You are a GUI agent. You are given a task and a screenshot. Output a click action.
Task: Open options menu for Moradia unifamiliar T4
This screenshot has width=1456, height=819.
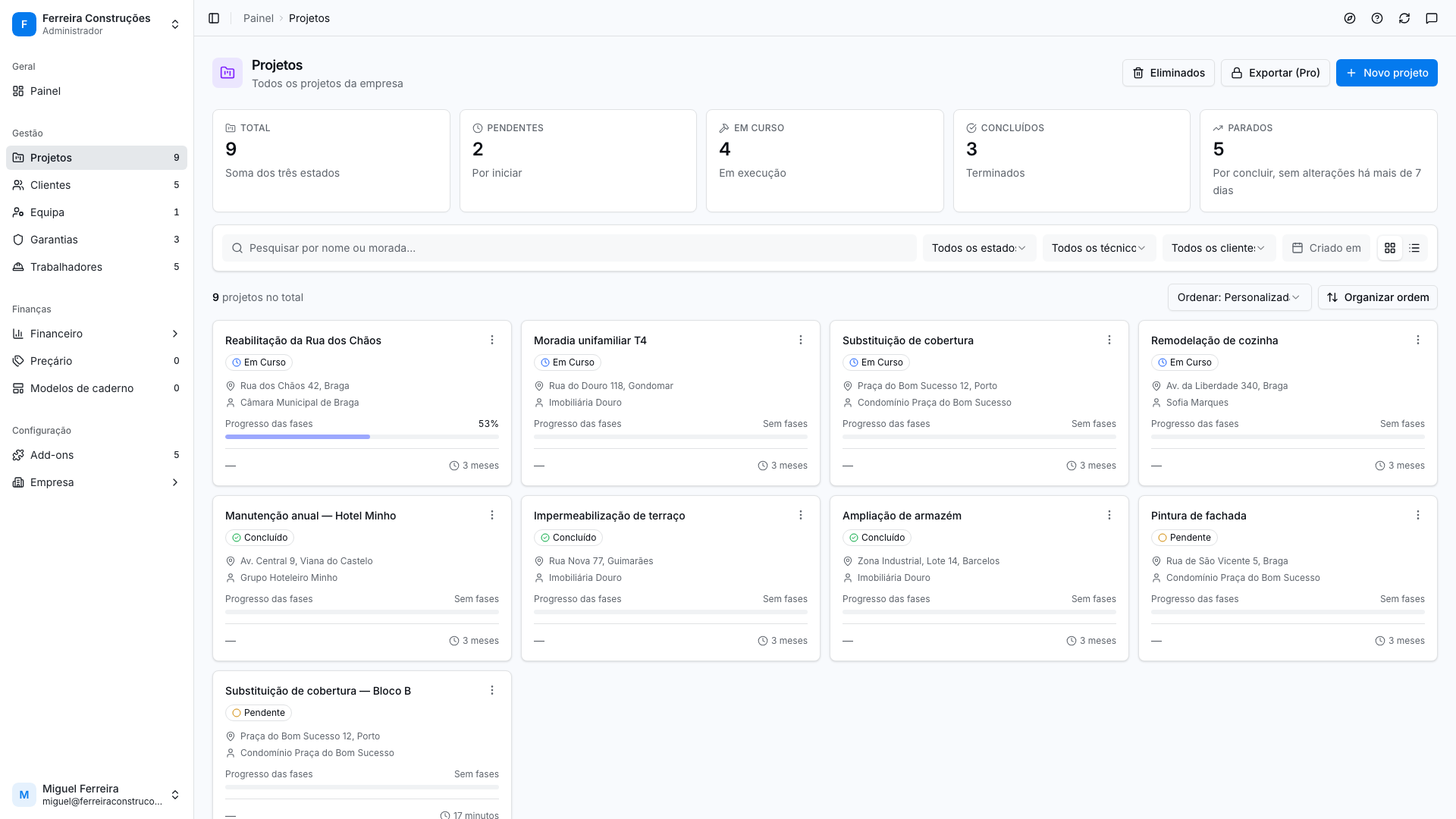pos(801,340)
